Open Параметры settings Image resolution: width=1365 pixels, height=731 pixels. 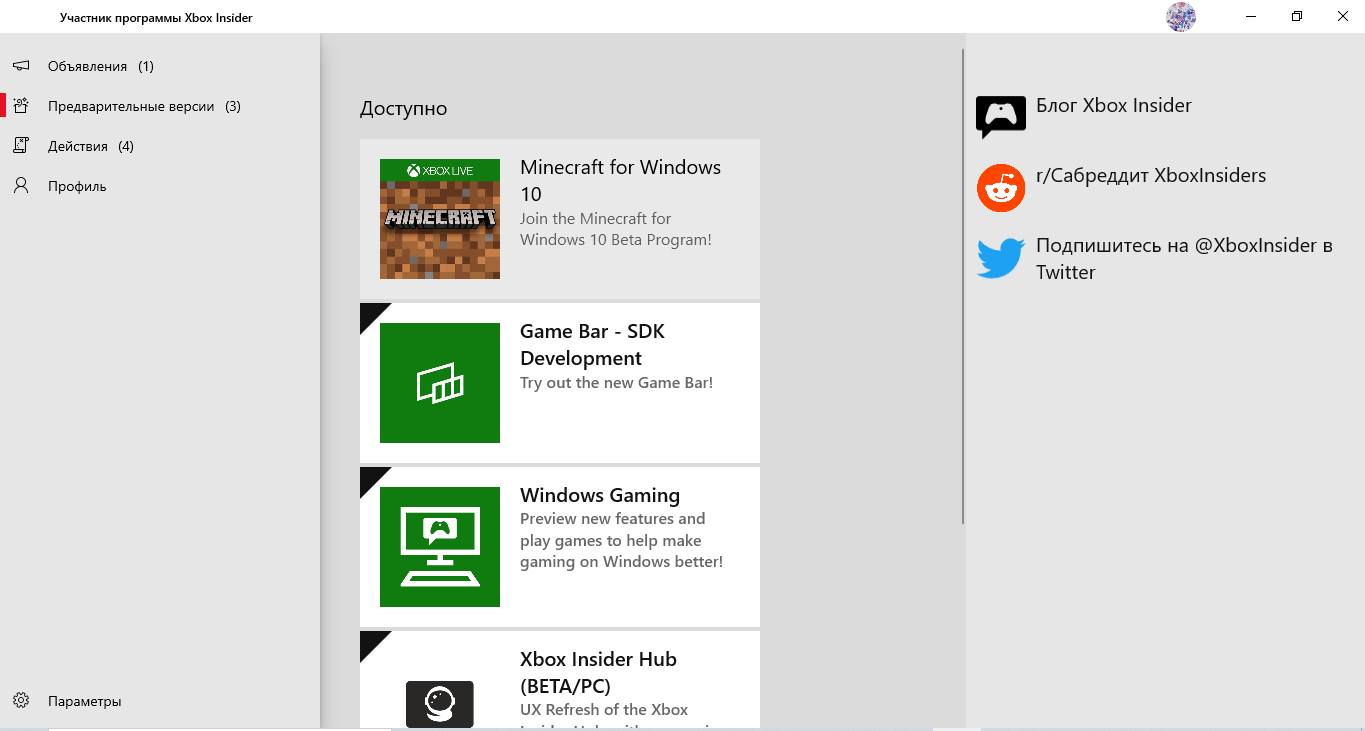click(160, 701)
